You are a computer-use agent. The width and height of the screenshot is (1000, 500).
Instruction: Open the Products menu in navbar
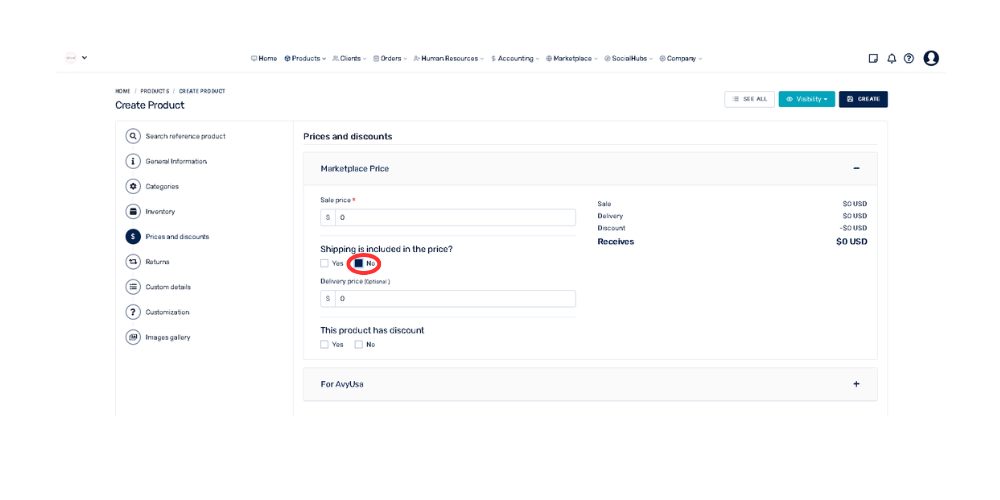pyautogui.click(x=305, y=59)
